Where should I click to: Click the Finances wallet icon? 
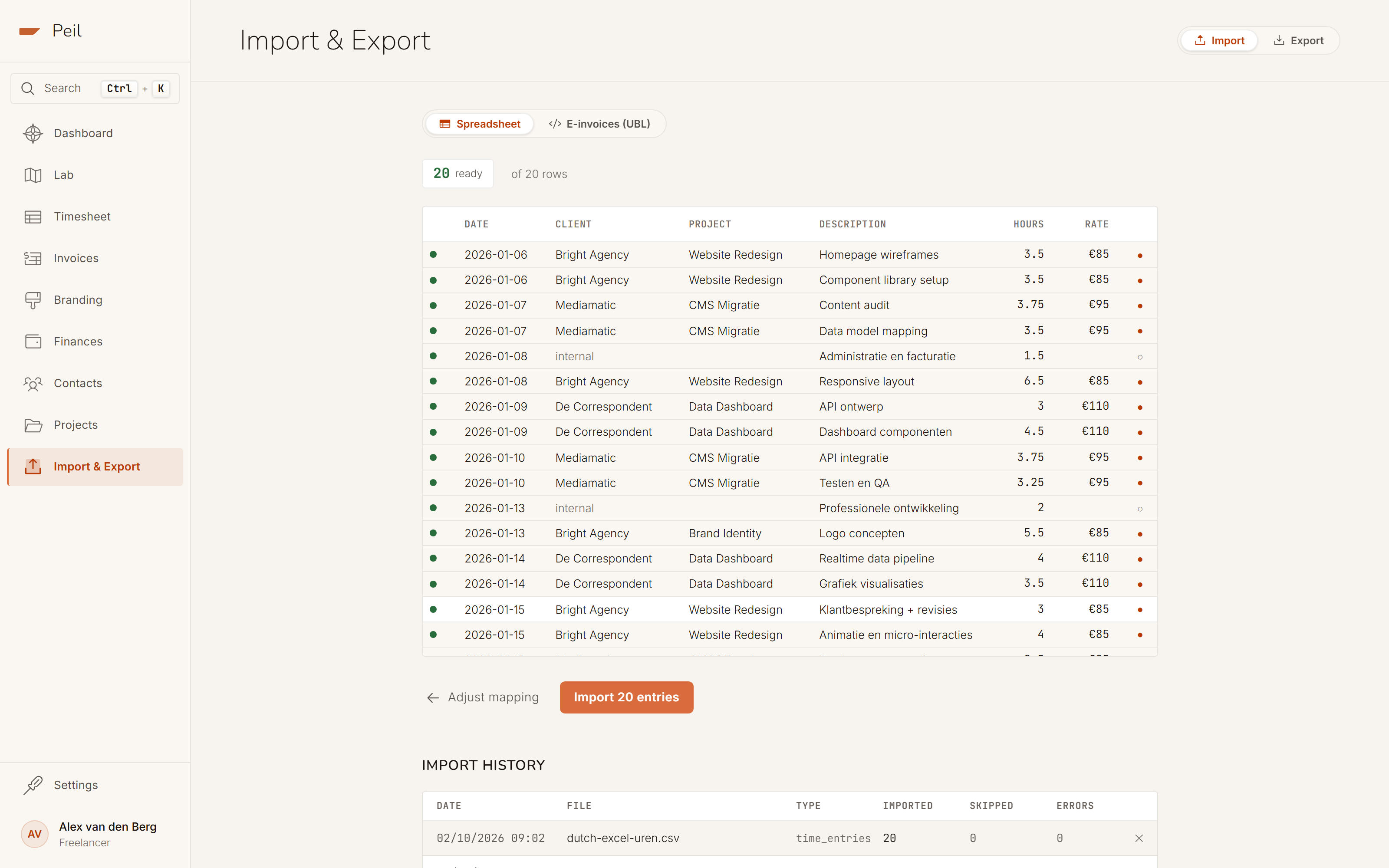[x=33, y=342]
